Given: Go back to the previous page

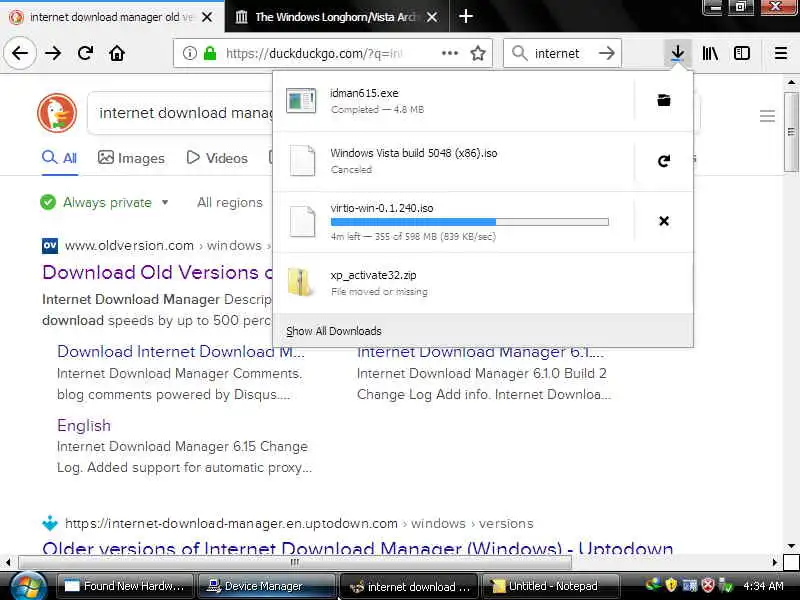Looking at the screenshot, I should (20, 53).
